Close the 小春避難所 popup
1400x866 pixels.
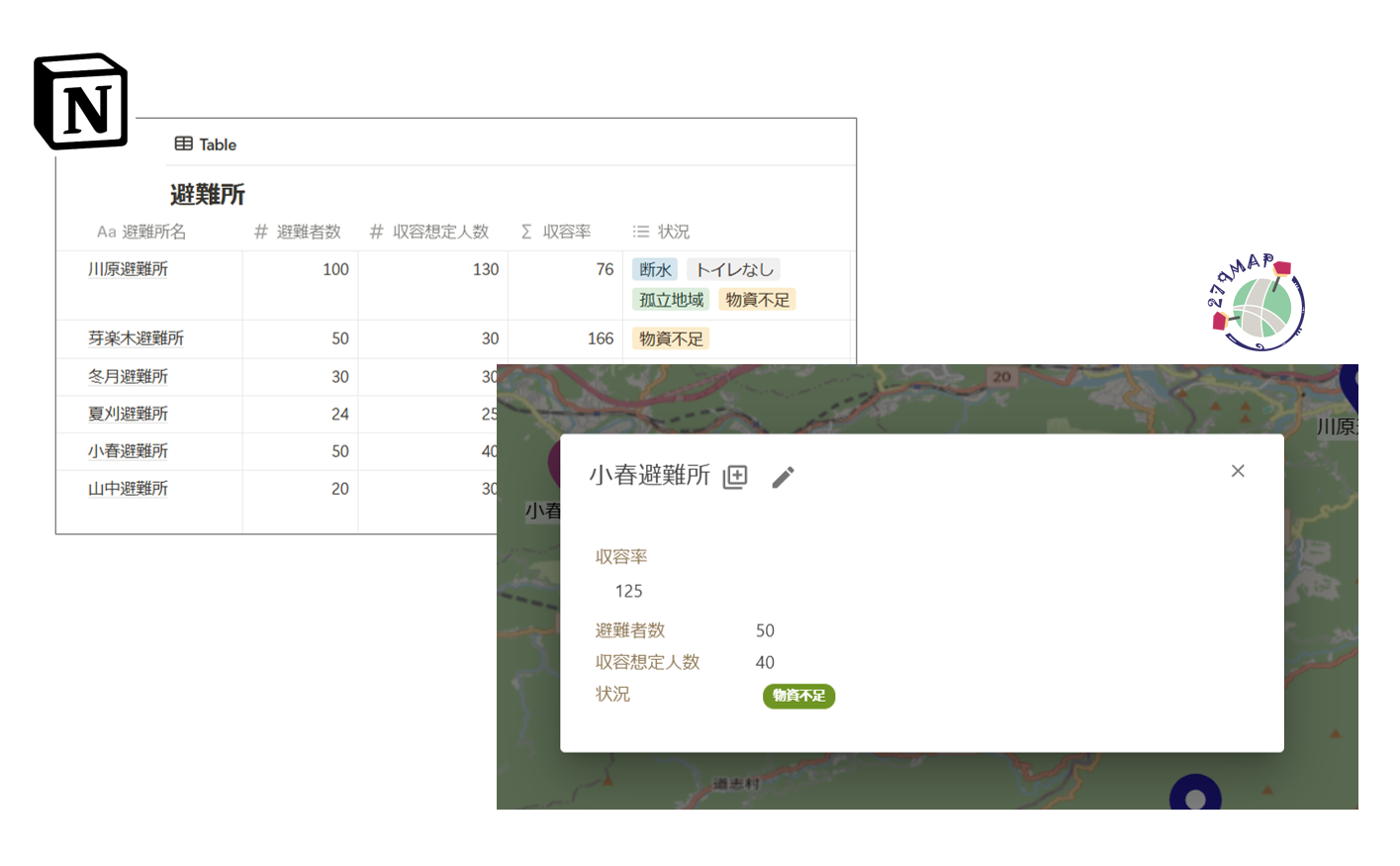tap(1238, 470)
